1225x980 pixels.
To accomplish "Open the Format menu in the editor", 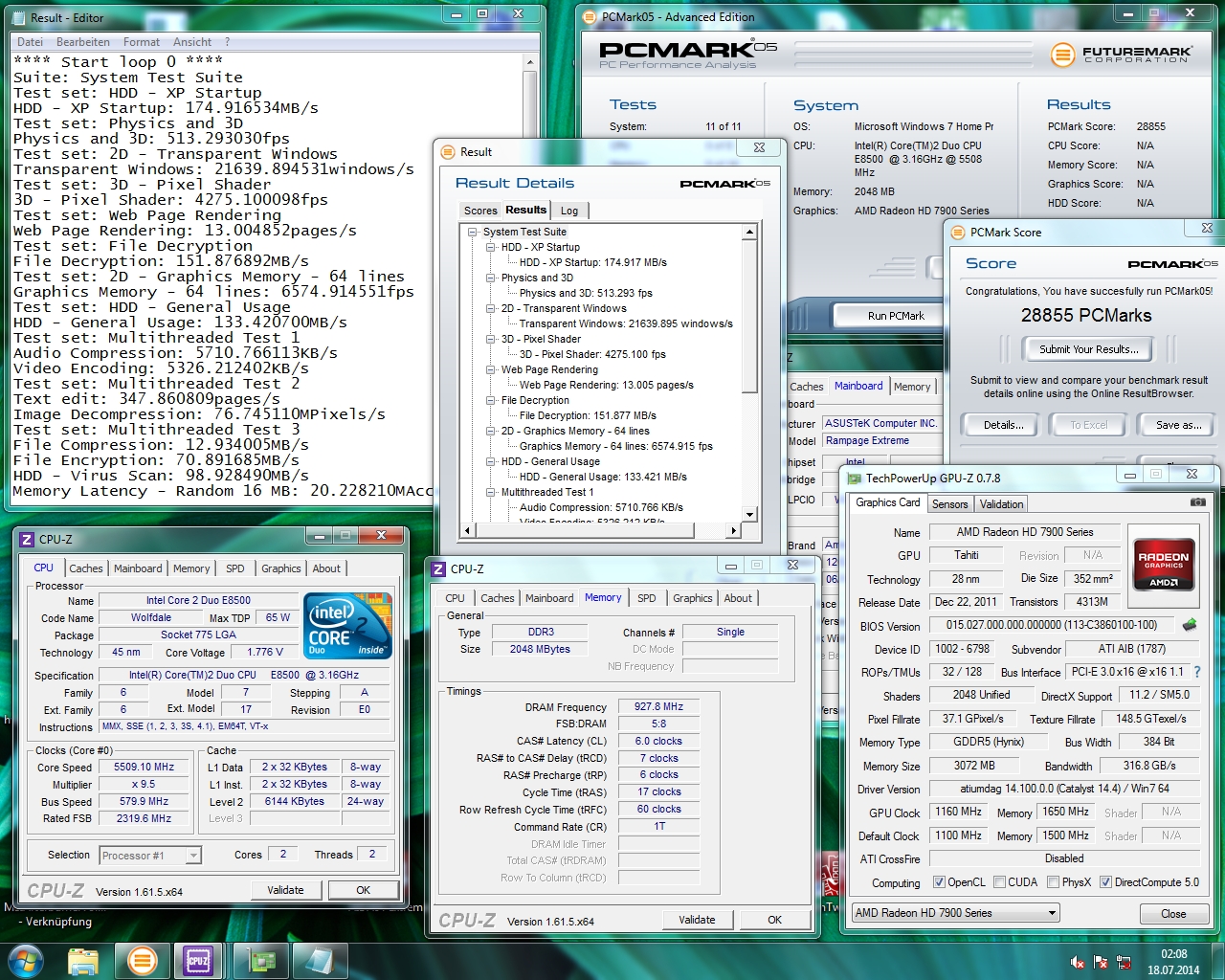I will [x=142, y=42].
